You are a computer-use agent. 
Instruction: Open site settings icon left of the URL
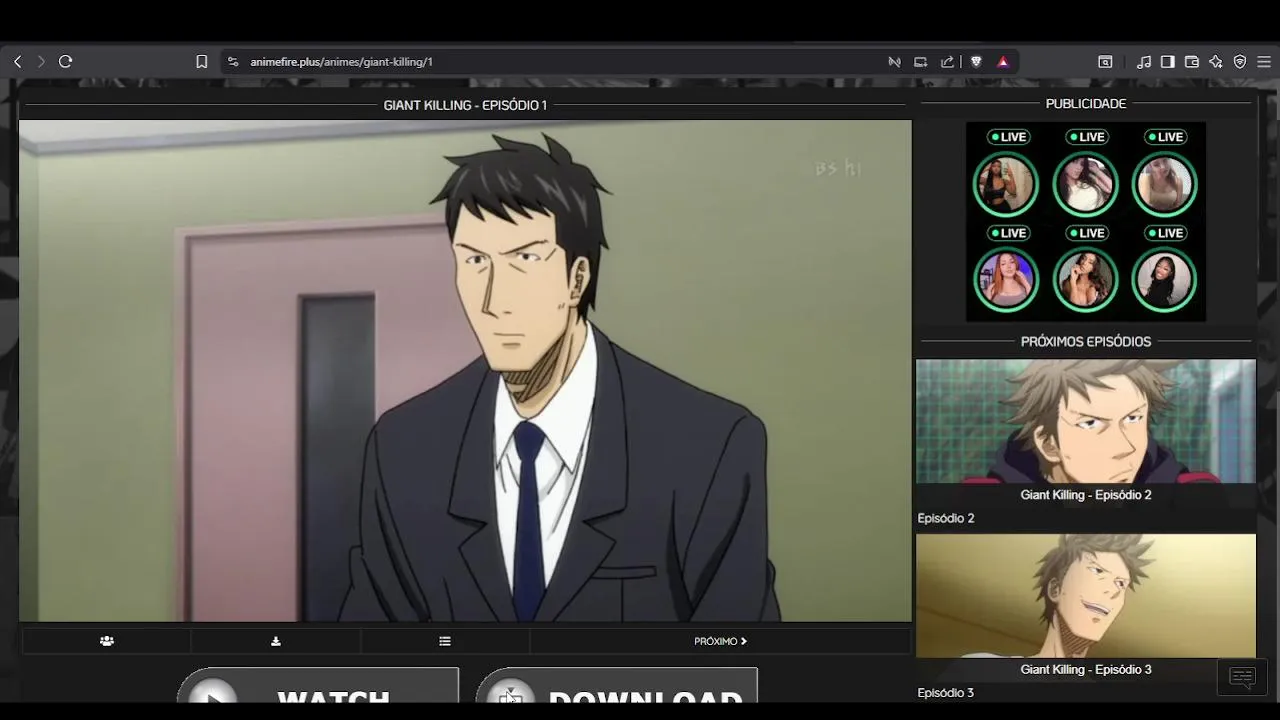pyautogui.click(x=233, y=62)
